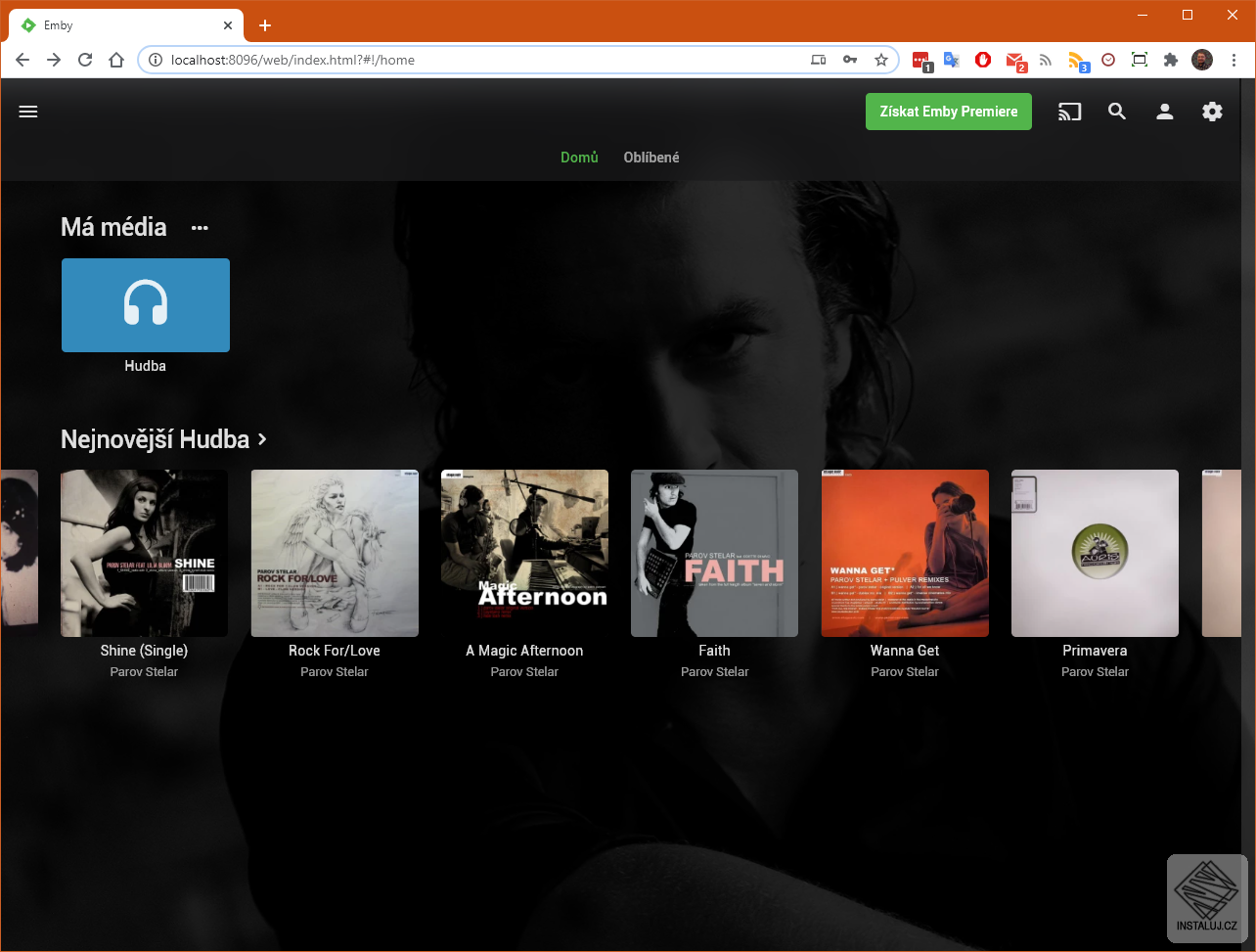This screenshot has height=952, width=1256.
Task: Open the orange RSS extension with badge 3
Action: 1078,61
